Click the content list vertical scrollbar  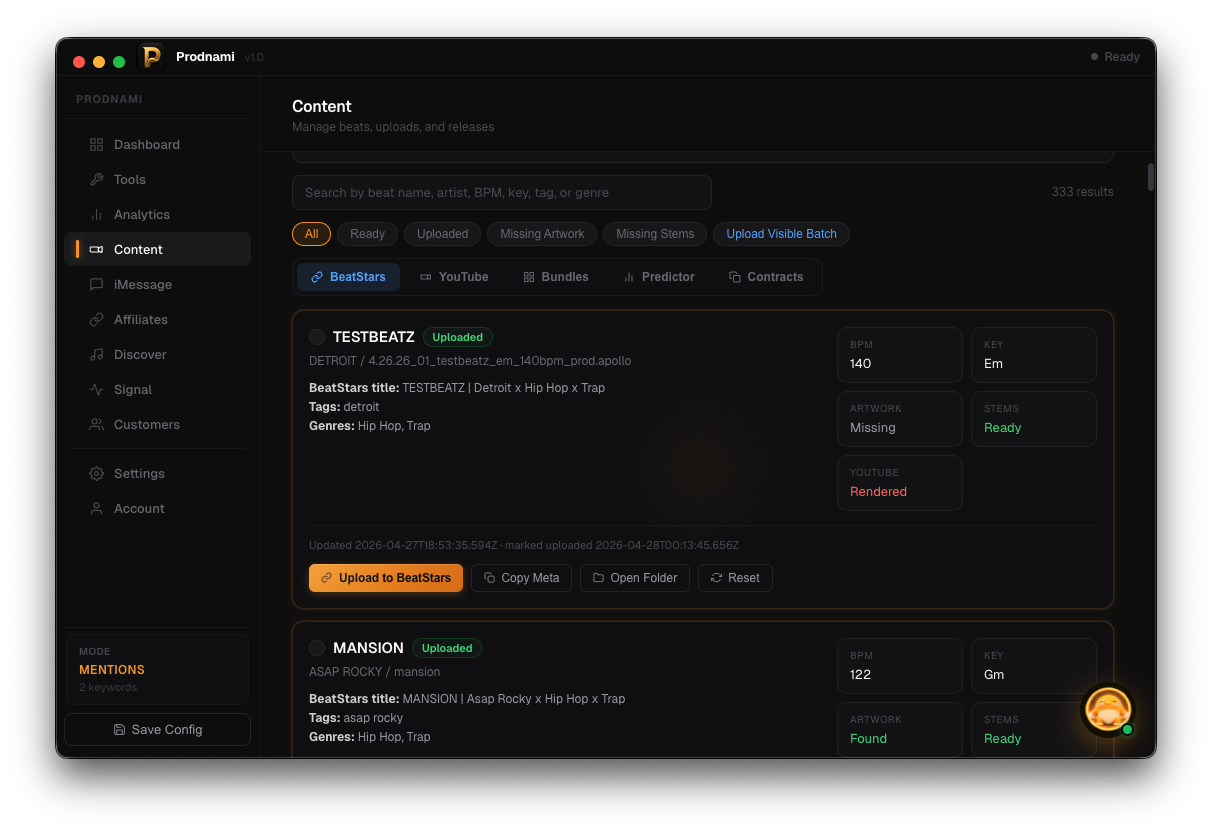point(1151,177)
